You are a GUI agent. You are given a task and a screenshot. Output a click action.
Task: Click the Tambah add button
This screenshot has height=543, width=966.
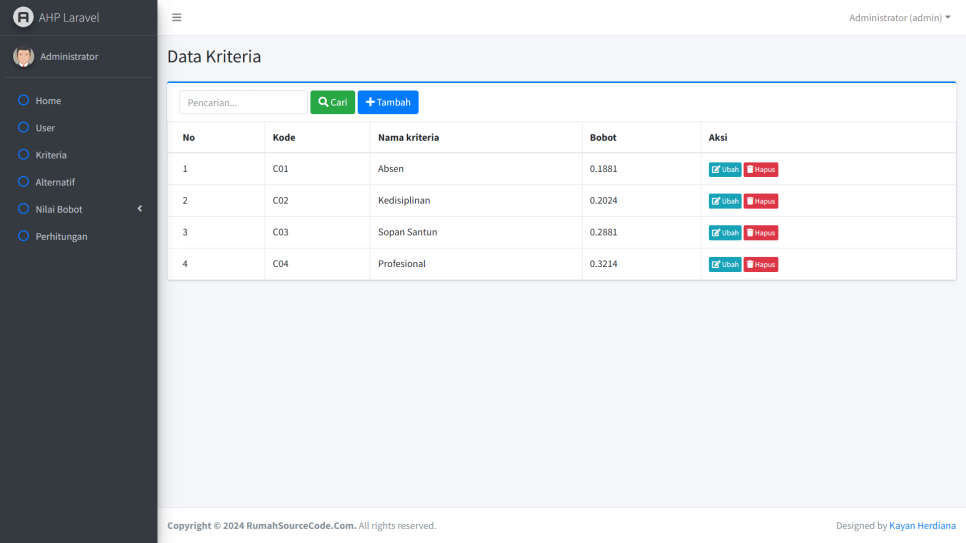tap(388, 102)
